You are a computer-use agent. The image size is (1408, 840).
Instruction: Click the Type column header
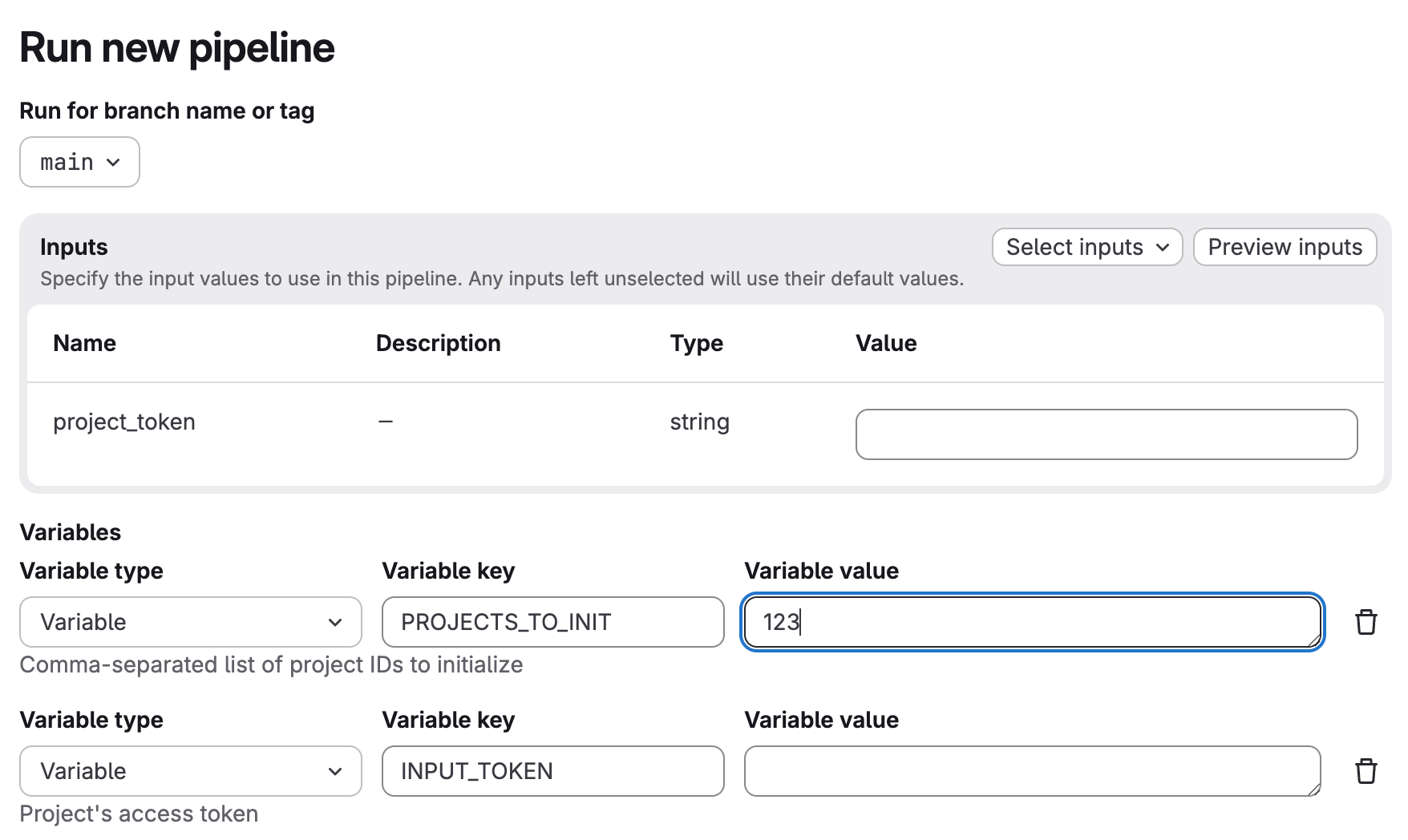697,343
